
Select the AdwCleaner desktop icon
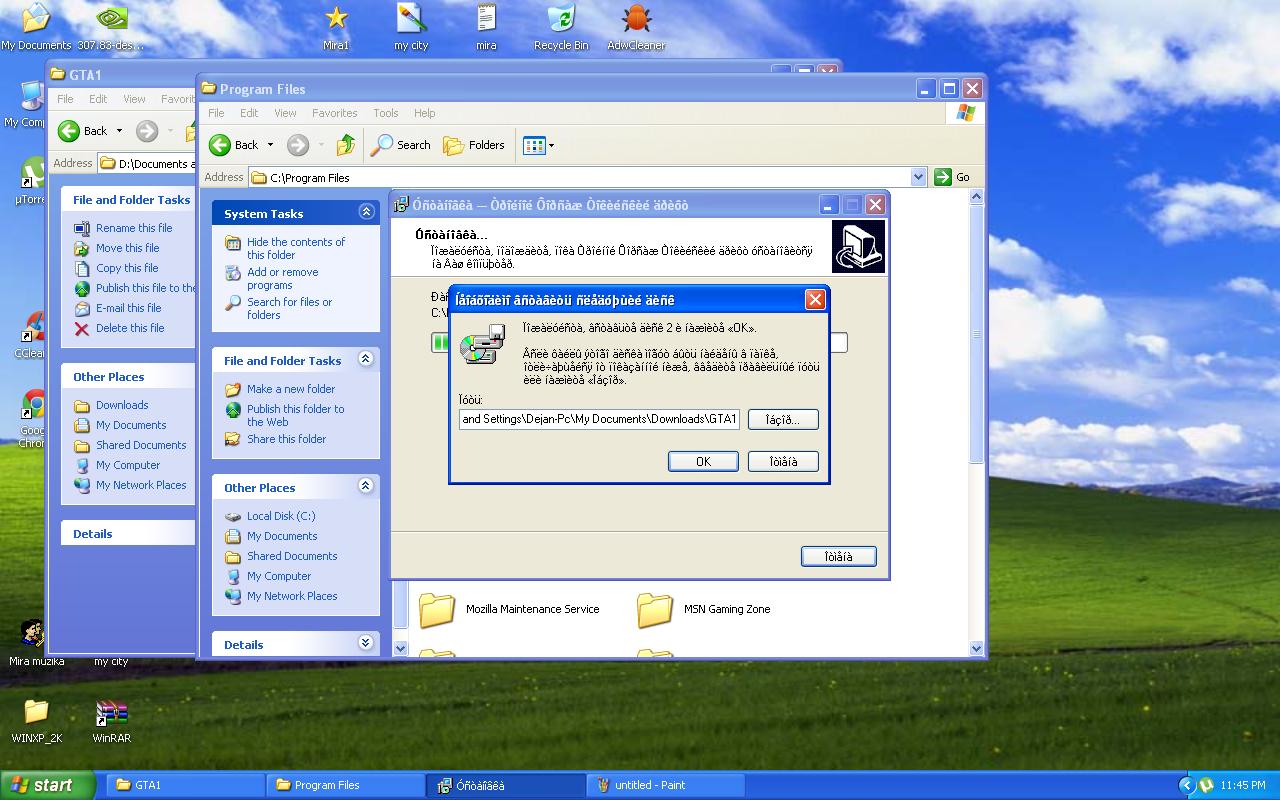(x=636, y=27)
